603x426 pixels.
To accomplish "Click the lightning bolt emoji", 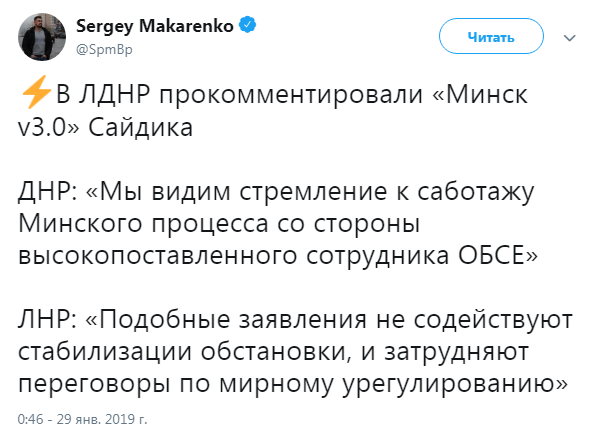I will (35, 98).
